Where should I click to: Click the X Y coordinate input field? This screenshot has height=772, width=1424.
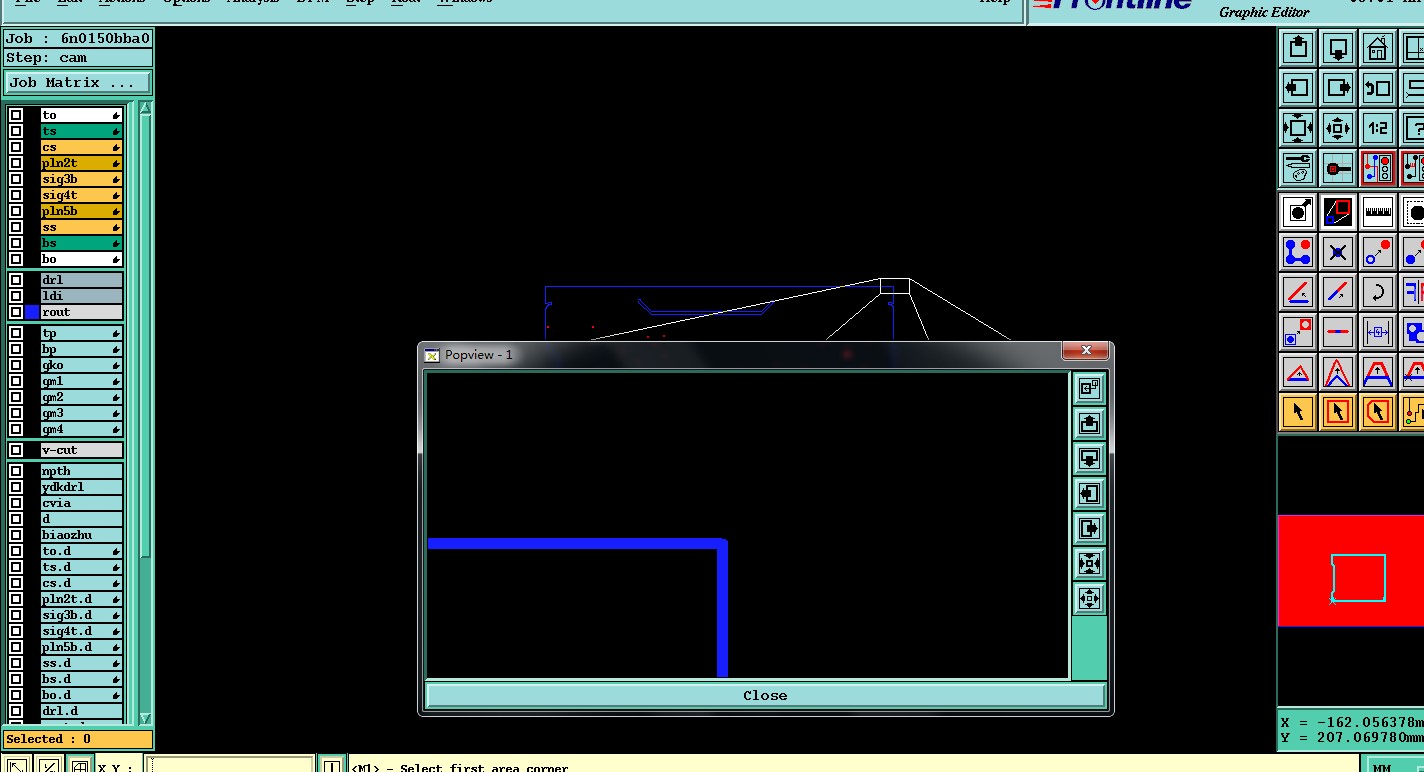click(x=230, y=766)
